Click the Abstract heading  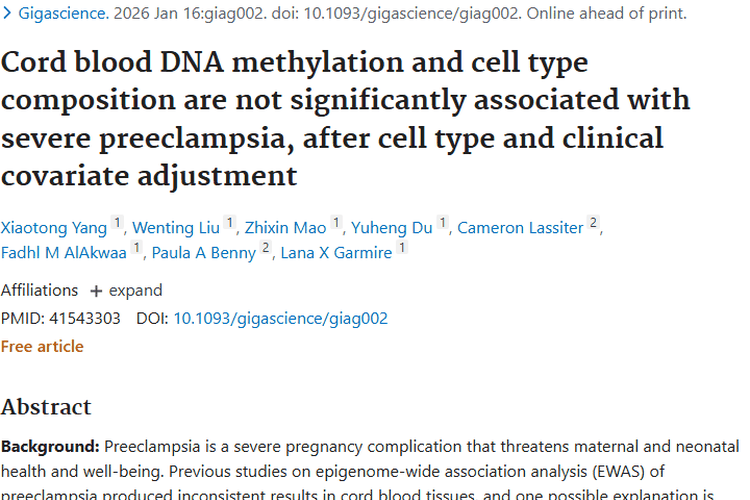(46, 406)
